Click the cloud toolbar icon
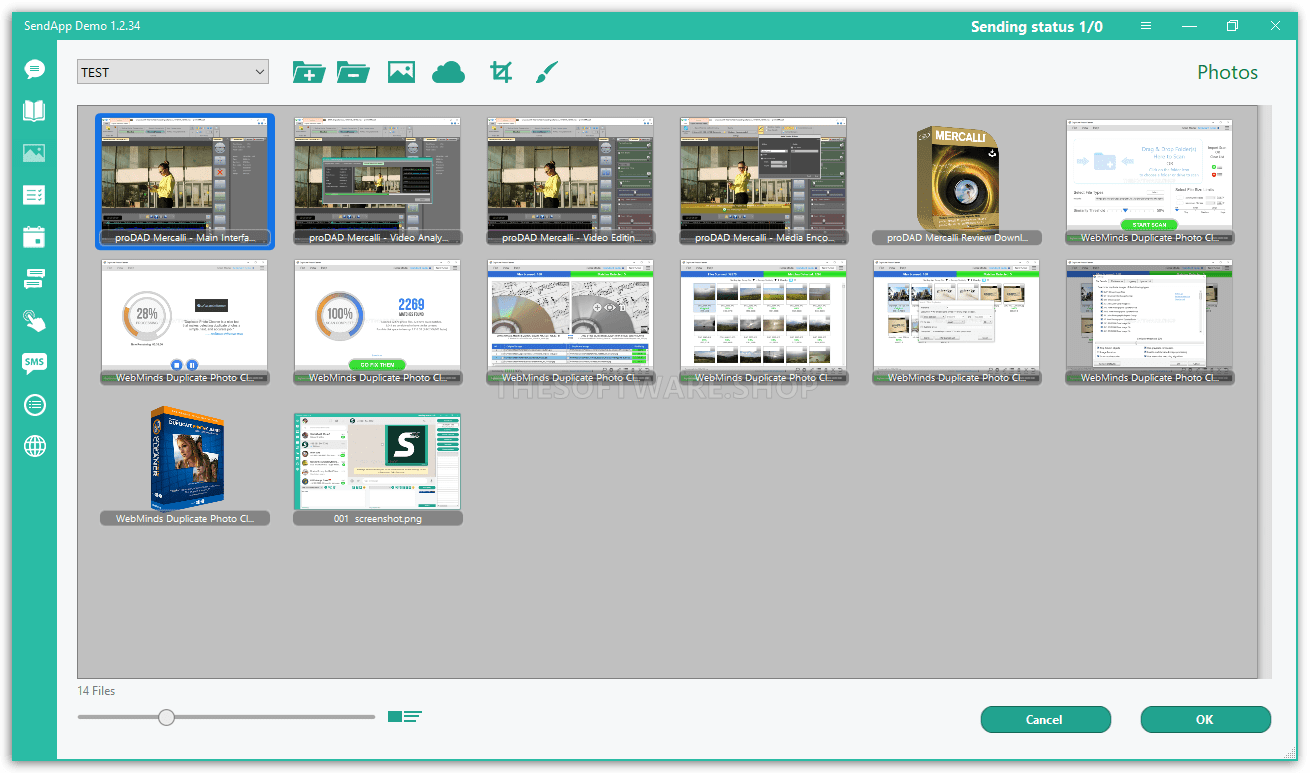This screenshot has height=773, width=1310. [449, 72]
